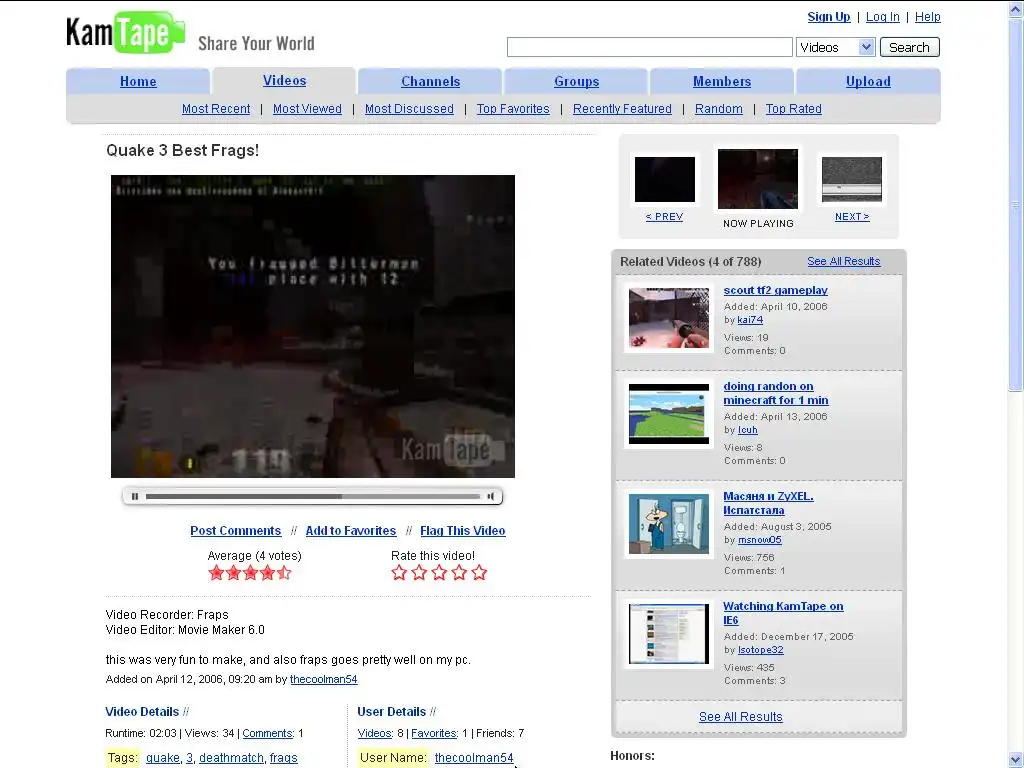Screen dimensions: 1024x768
Task: Rate this video five stars
Action: point(479,573)
